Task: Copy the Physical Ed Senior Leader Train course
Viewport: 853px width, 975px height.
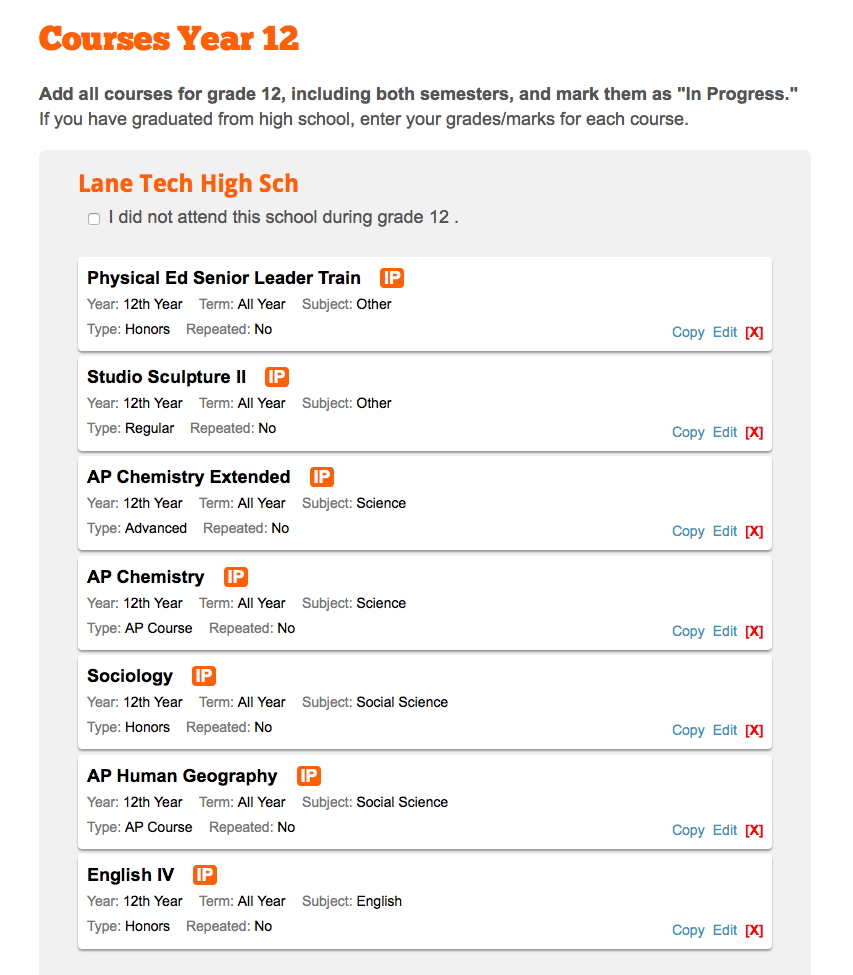Action: (688, 333)
